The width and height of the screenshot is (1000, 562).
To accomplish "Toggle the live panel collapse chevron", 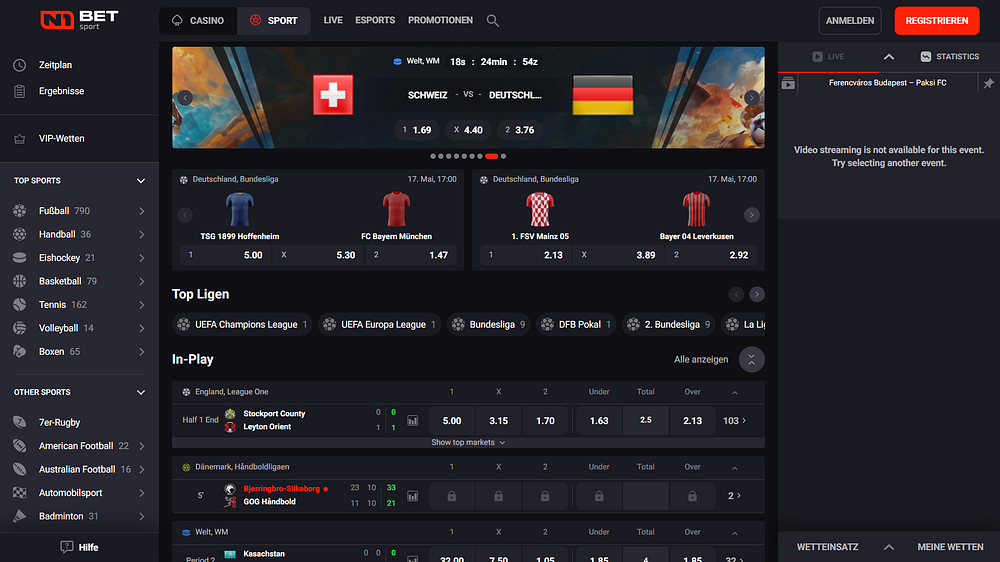I will point(888,57).
